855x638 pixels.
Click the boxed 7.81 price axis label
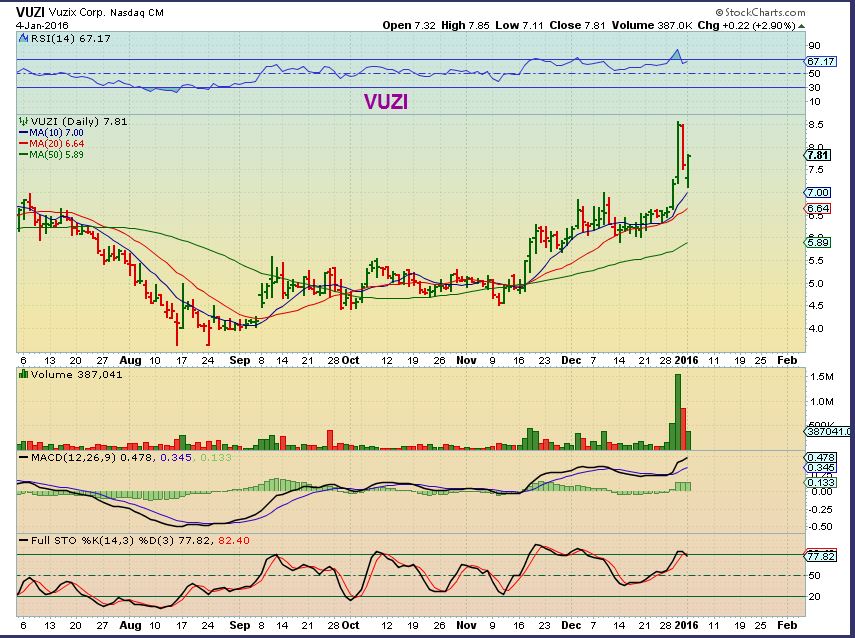pos(818,155)
